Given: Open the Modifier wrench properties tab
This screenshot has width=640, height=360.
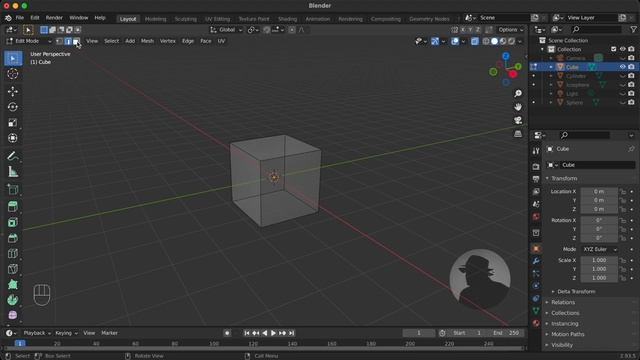Looking at the screenshot, I should [x=536, y=261].
